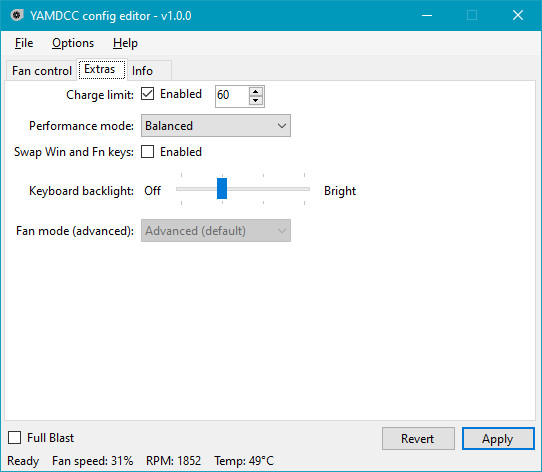The image size is (542, 472).
Task: Minimize the YAMDCC config editor window
Action: tap(427, 15)
